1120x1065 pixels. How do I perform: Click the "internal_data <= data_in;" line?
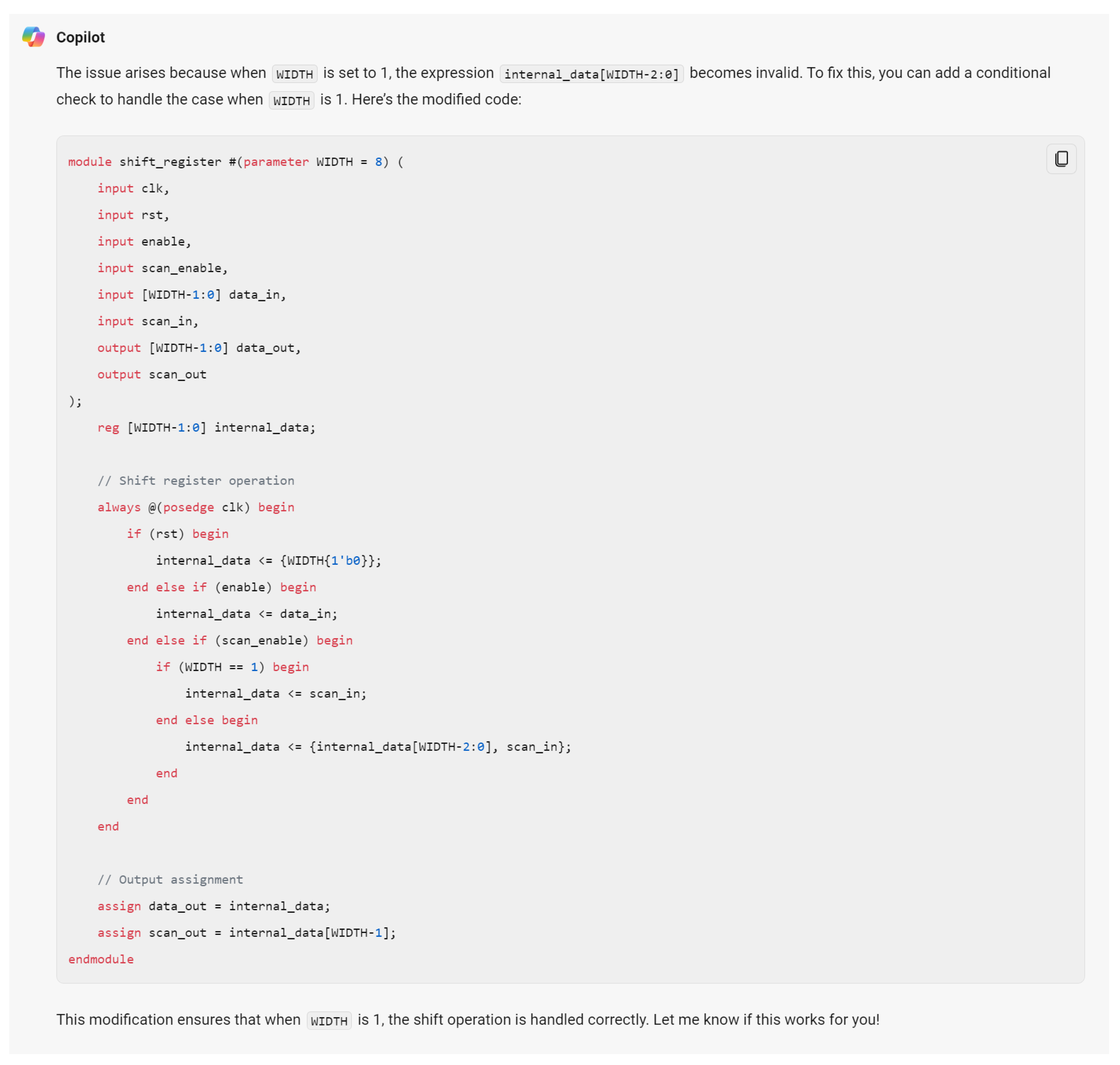(x=246, y=614)
